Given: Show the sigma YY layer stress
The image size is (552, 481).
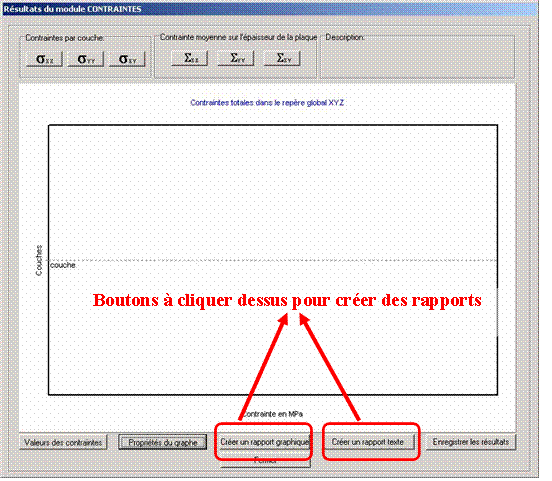Looking at the screenshot, I should coord(86,59).
